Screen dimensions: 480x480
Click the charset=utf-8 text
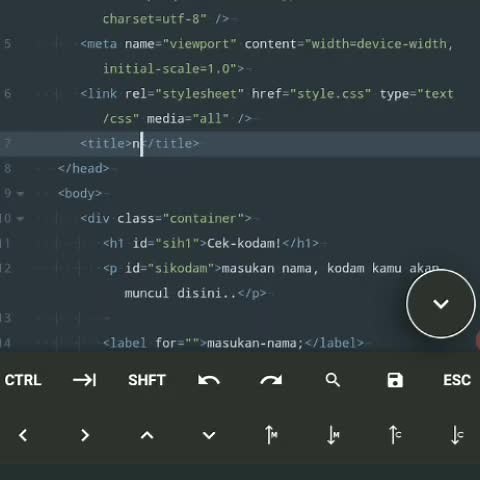point(151,19)
